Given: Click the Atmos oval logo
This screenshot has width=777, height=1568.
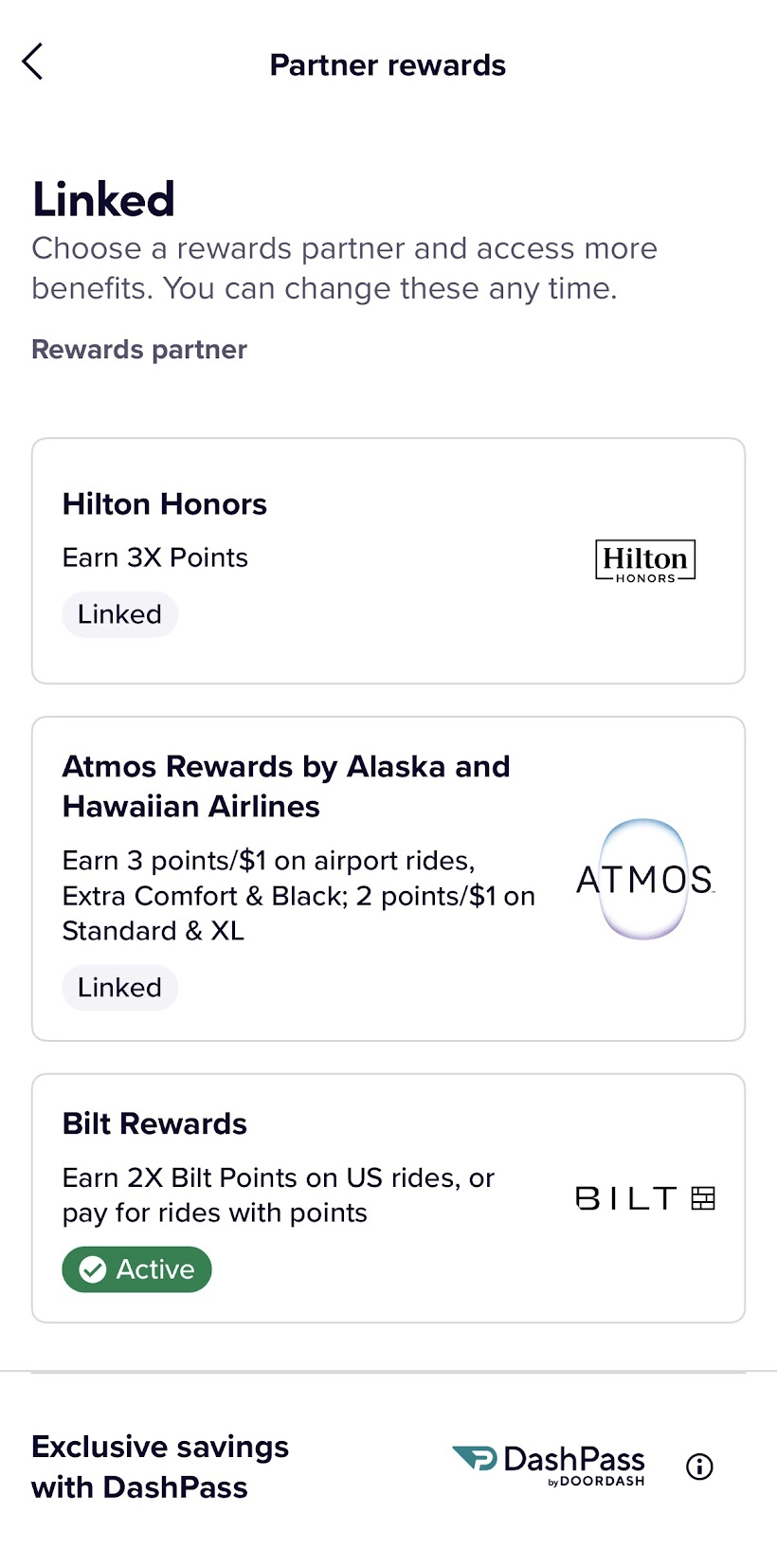Looking at the screenshot, I should (644, 879).
